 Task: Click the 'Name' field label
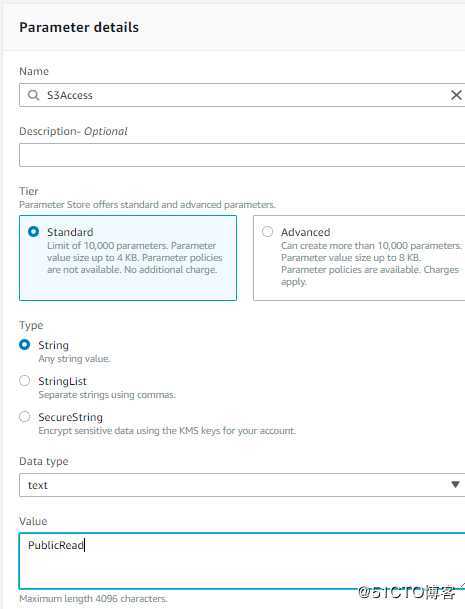34,71
